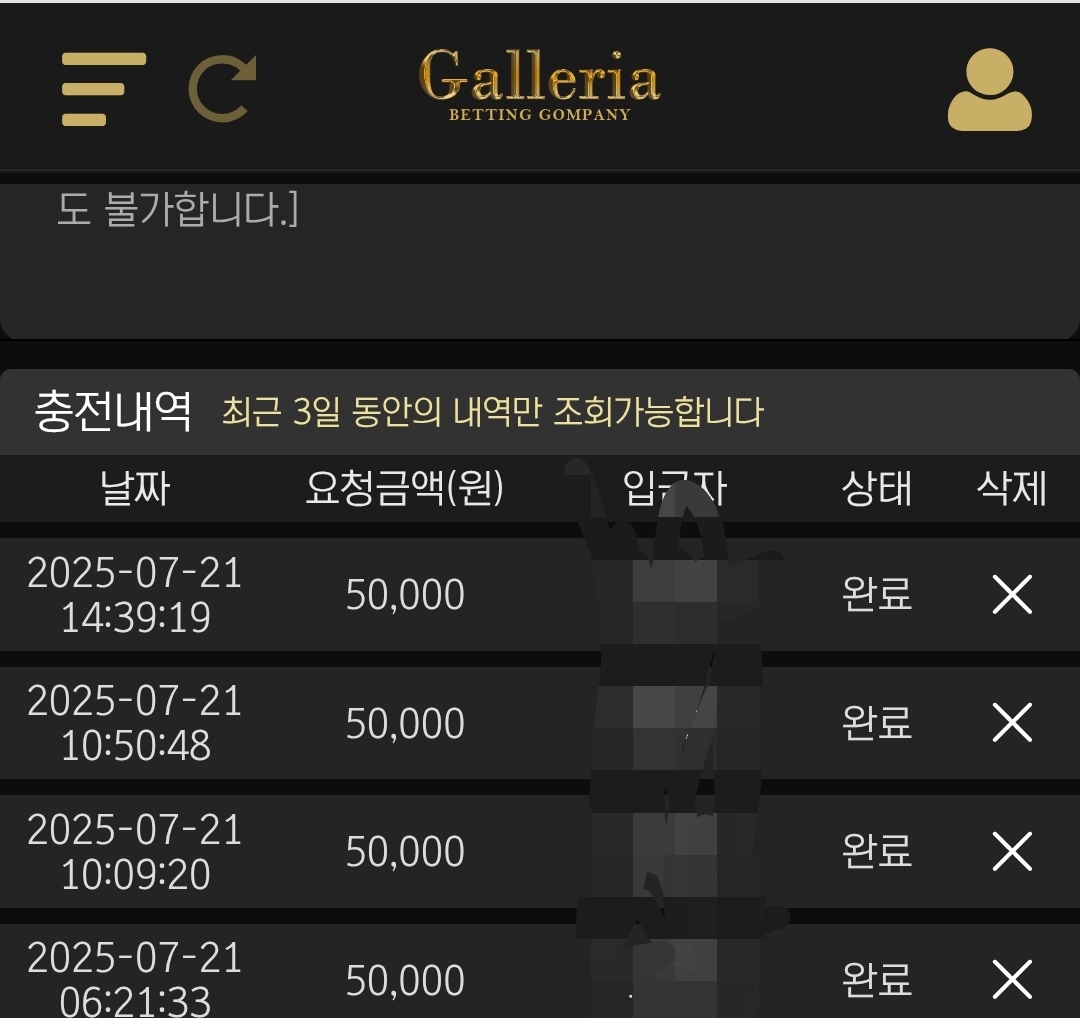Delete the 10:09:20 charge record
This screenshot has width=1080, height=1018.
1012,851
